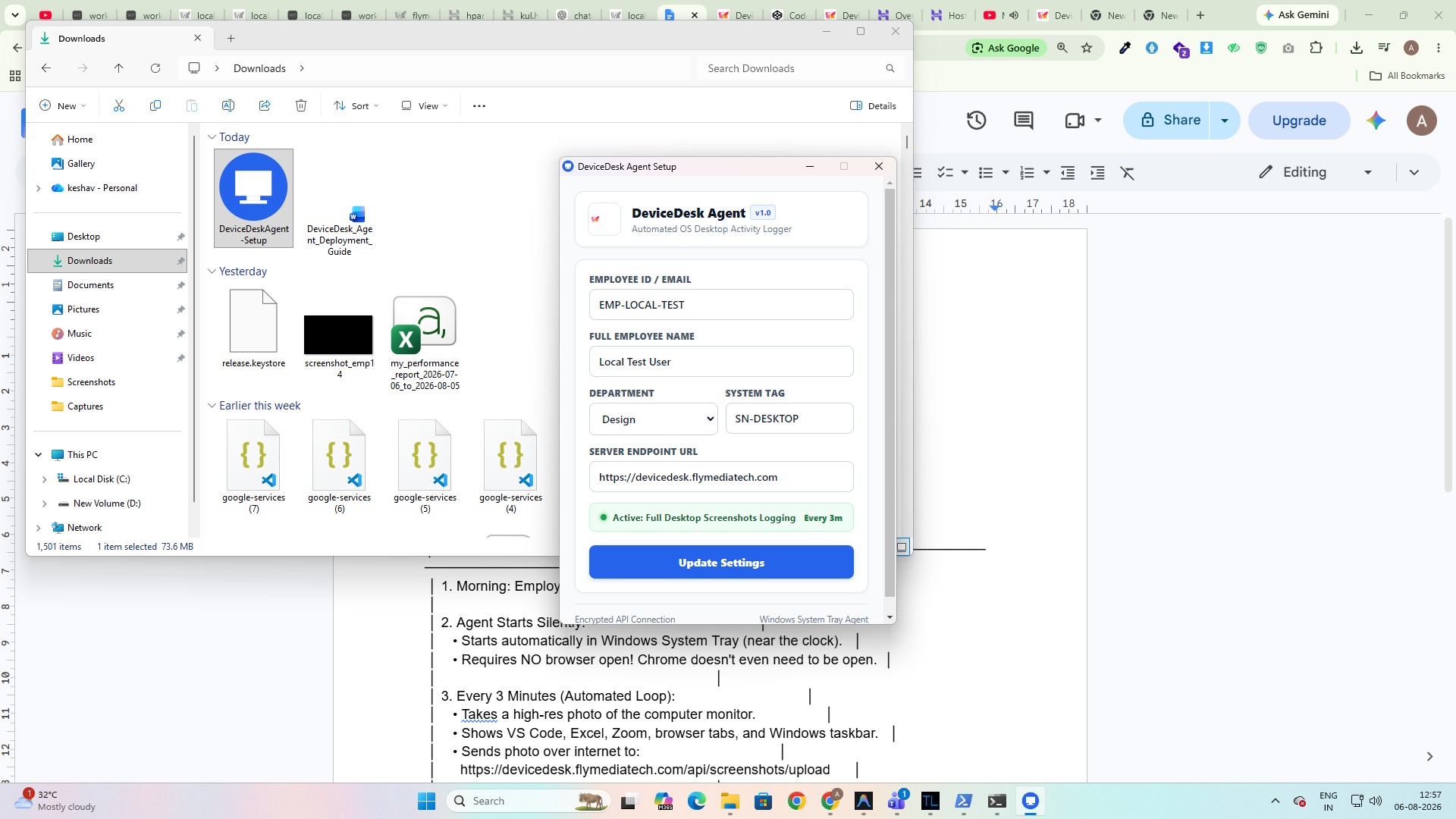This screenshot has height=819, width=1456.
Task: Collapse the Today group in Downloads
Action: [x=212, y=137]
